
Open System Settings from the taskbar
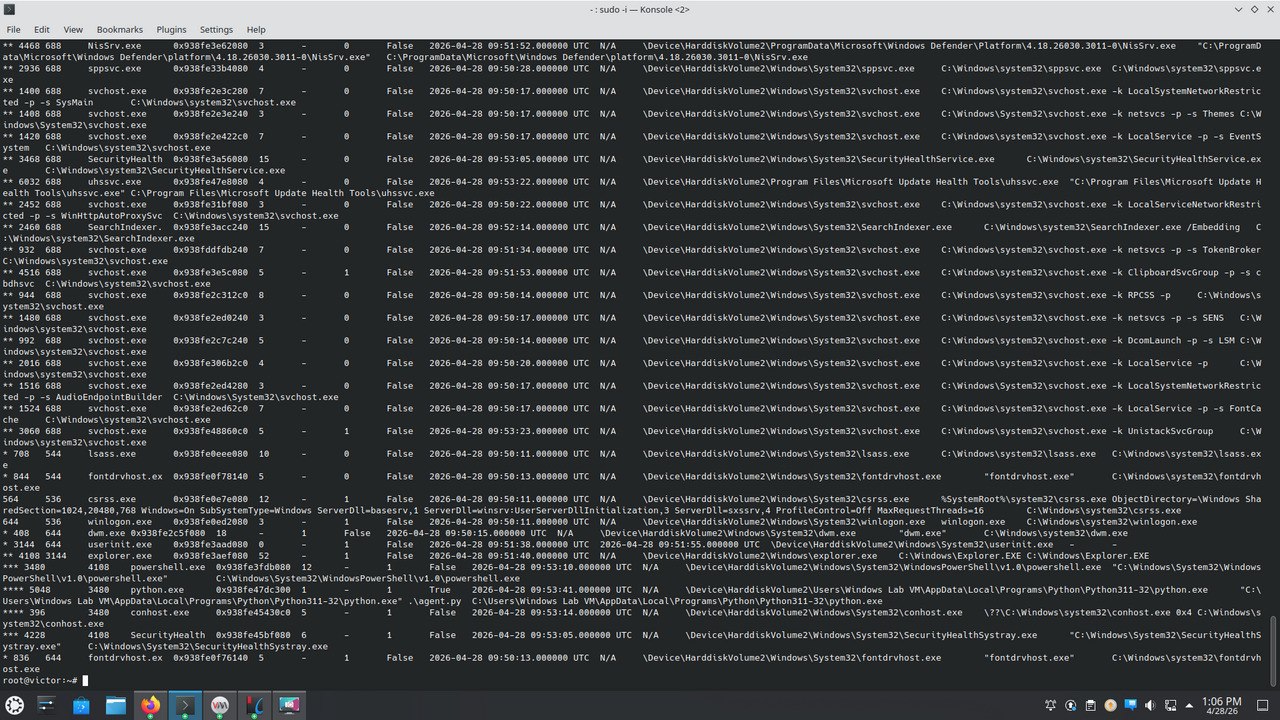47,706
